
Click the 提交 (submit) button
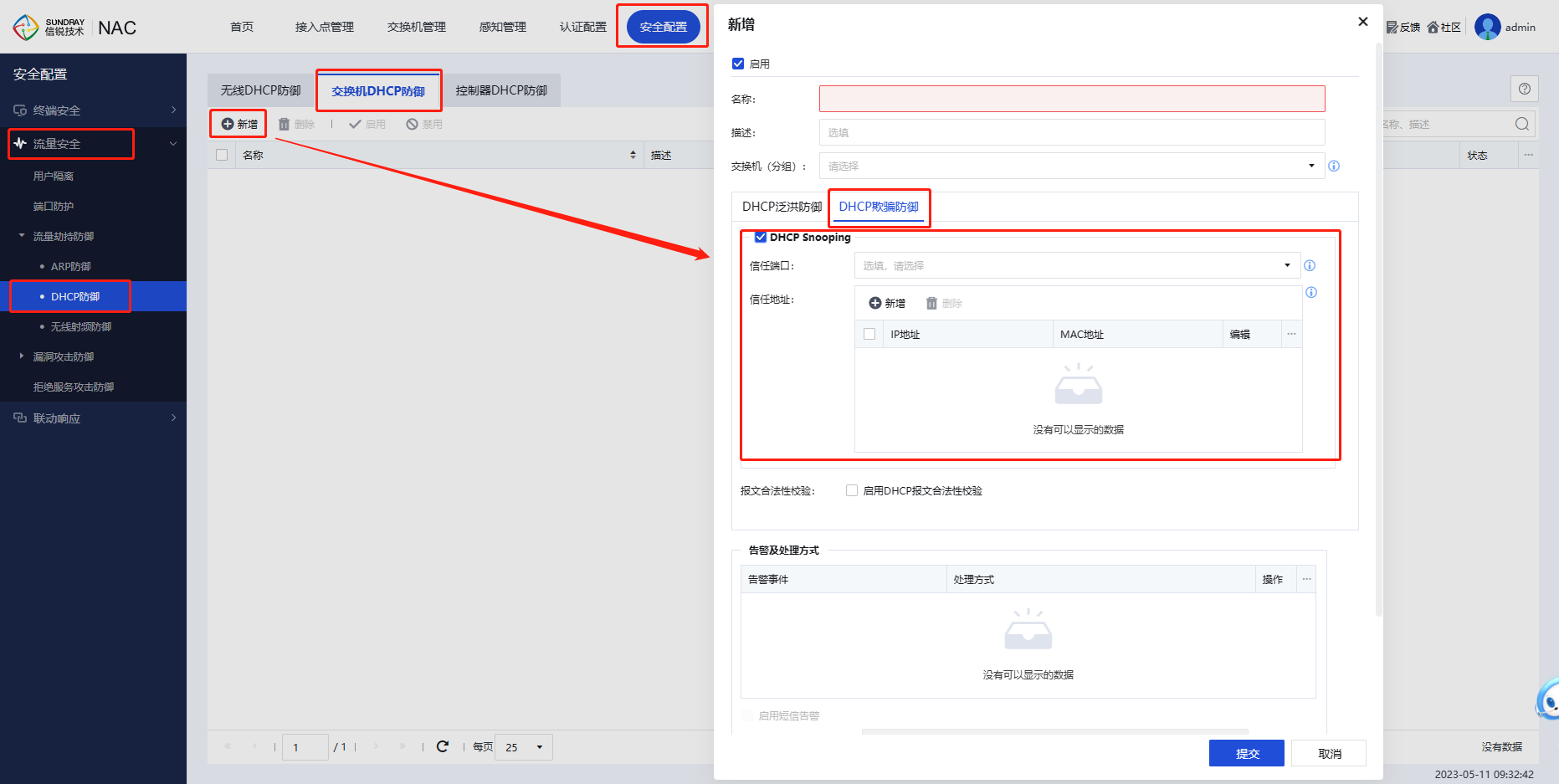(1247, 753)
